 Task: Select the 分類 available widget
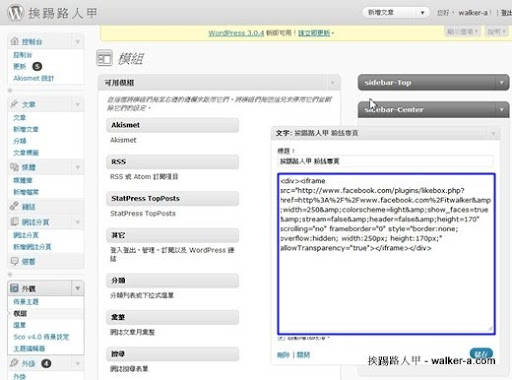coord(172,280)
